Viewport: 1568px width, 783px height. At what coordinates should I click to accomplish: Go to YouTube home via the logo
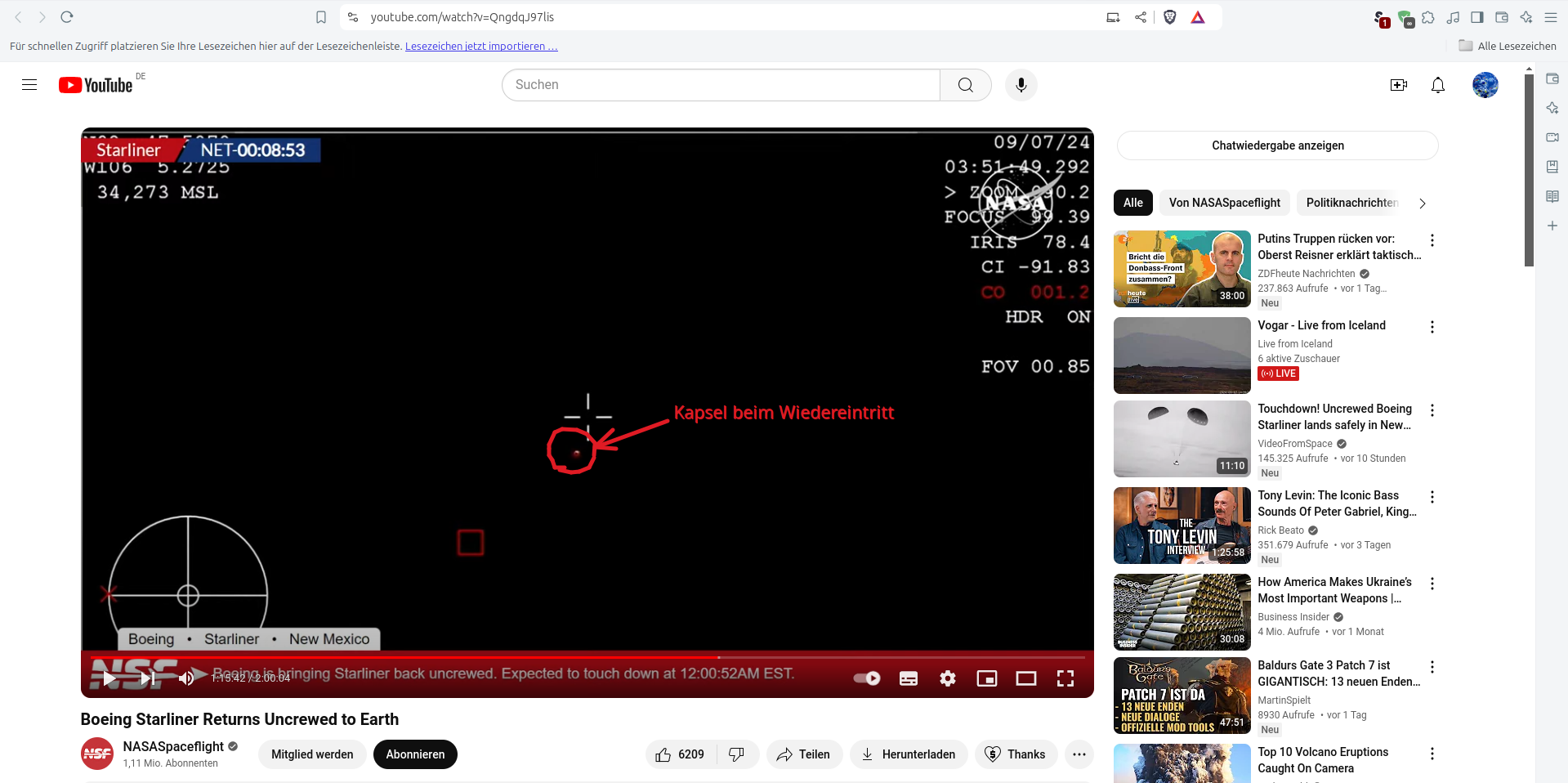coord(96,85)
